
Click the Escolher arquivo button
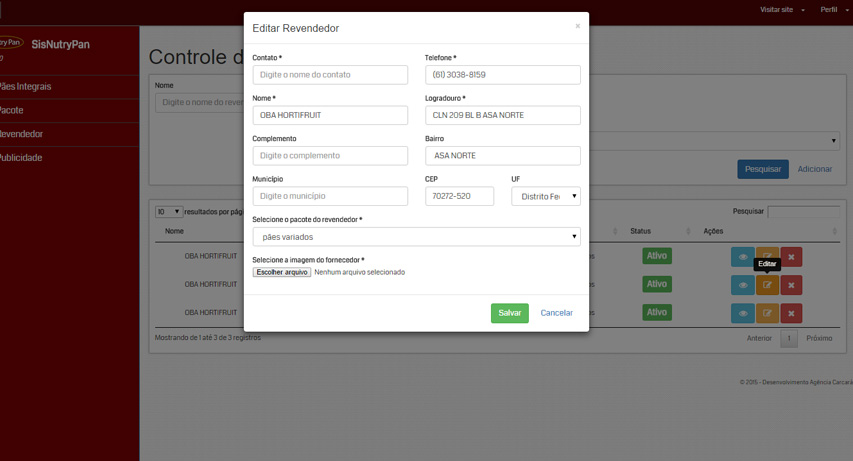[x=282, y=272]
